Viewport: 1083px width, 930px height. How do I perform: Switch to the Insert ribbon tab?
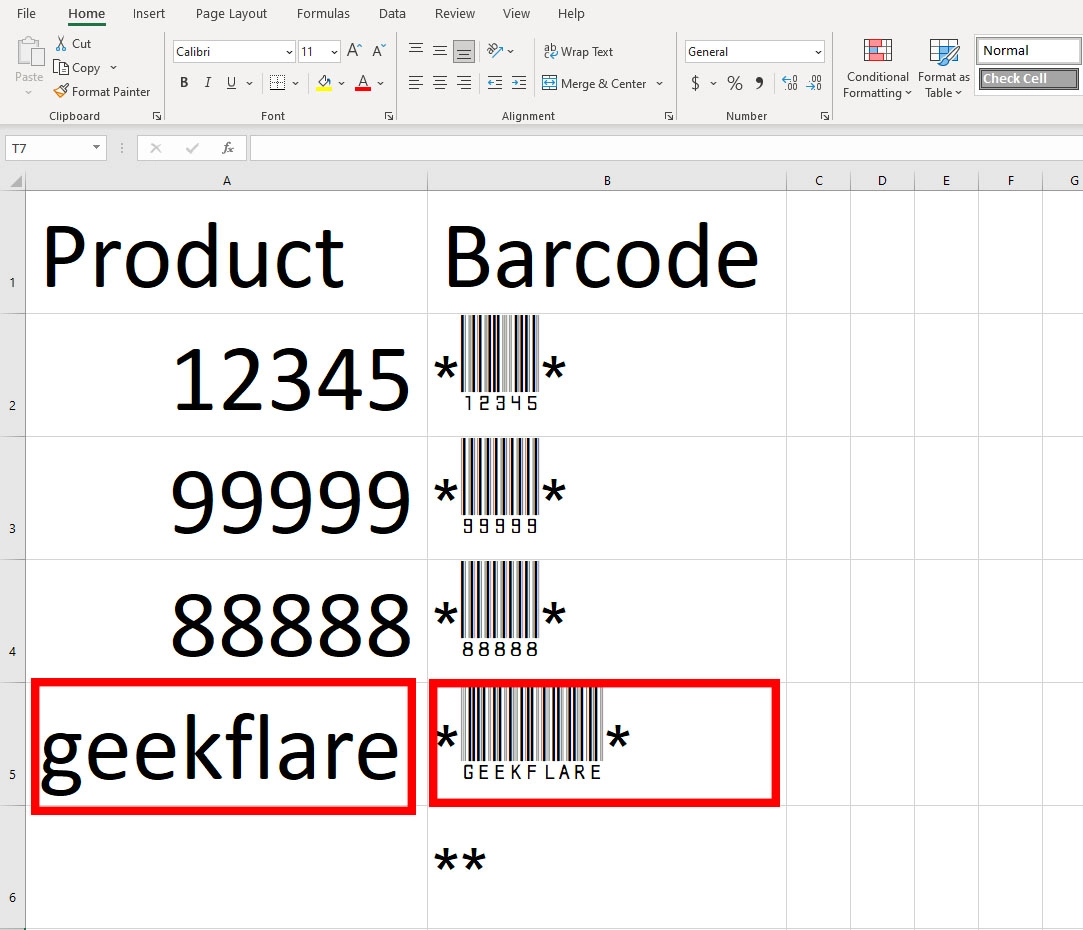[x=148, y=13]
